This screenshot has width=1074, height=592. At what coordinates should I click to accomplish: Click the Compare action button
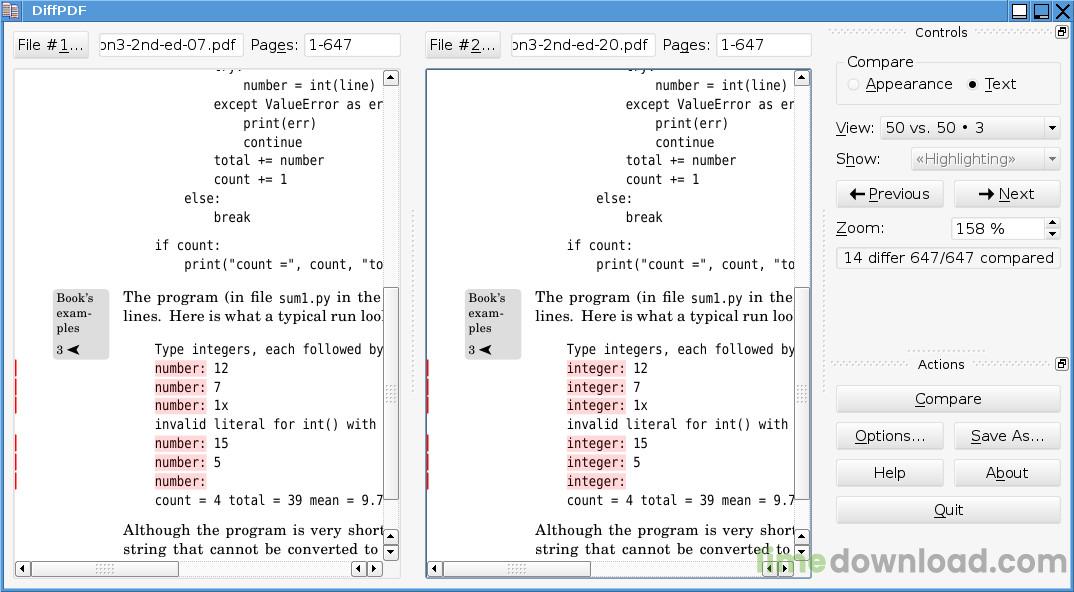click(948, 399)
